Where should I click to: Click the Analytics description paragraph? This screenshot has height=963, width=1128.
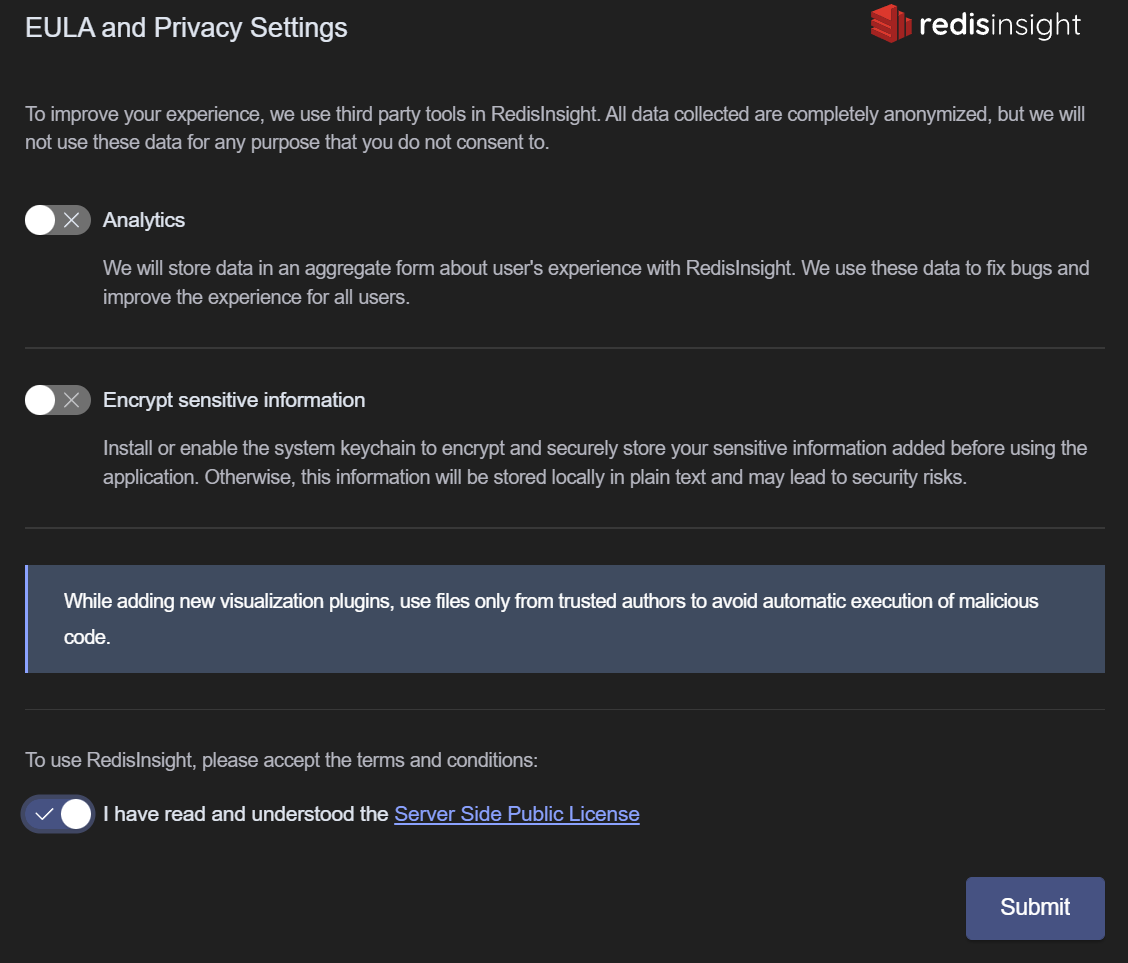pos(595,282)
